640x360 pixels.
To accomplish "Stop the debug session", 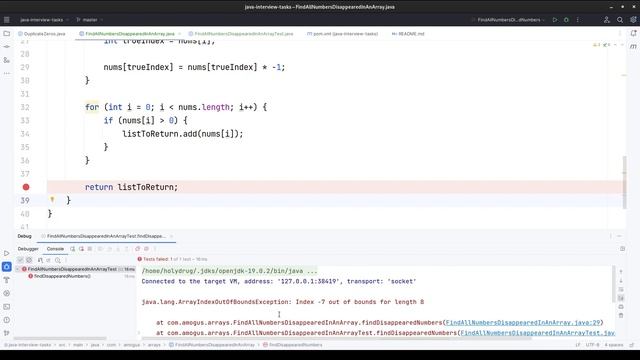I will coord(90,249).
